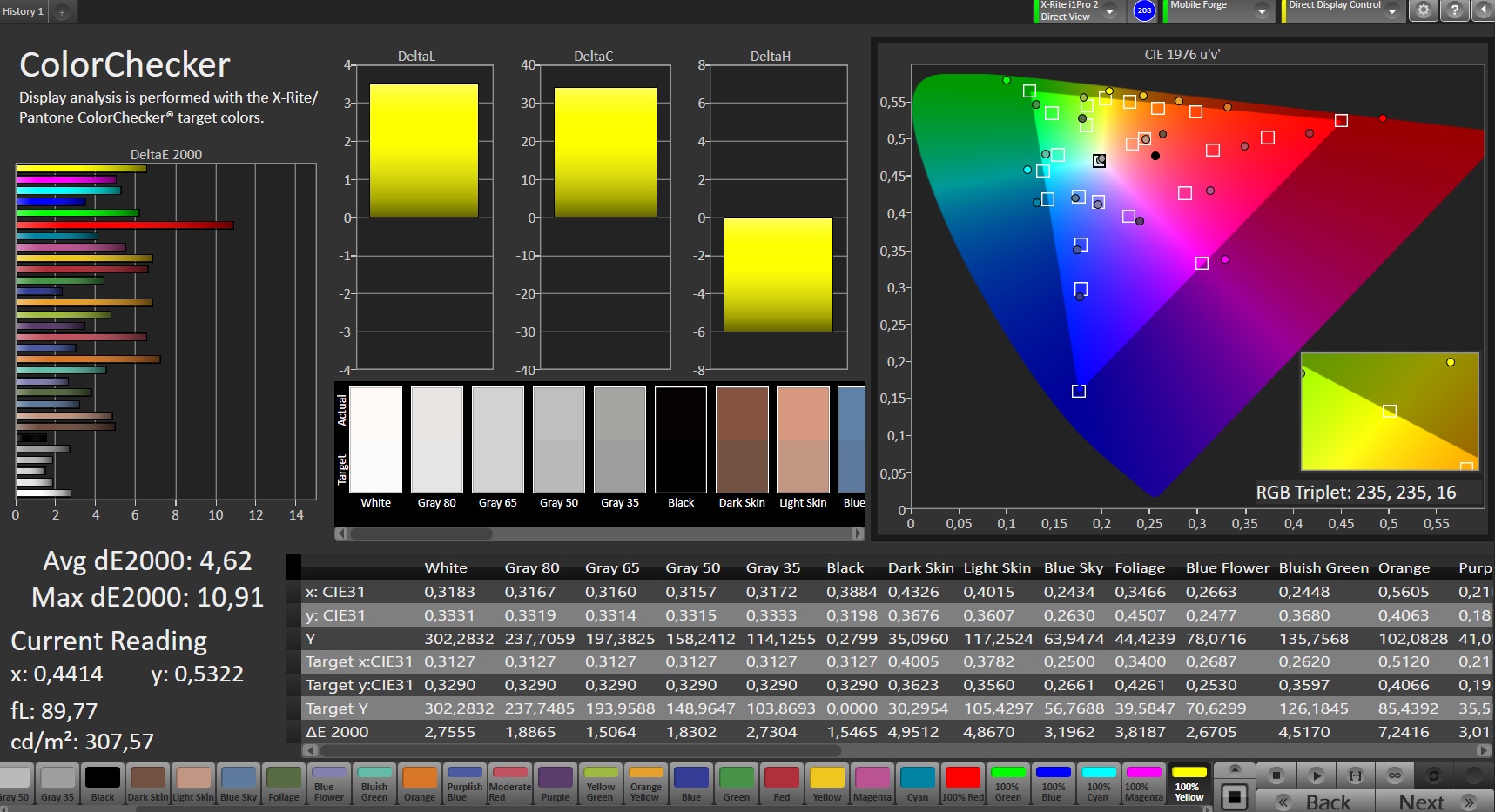This screenshot has width=1495, height=812.
Task: Pick the Bluish Green swatch button
Action: click(374, 783)
